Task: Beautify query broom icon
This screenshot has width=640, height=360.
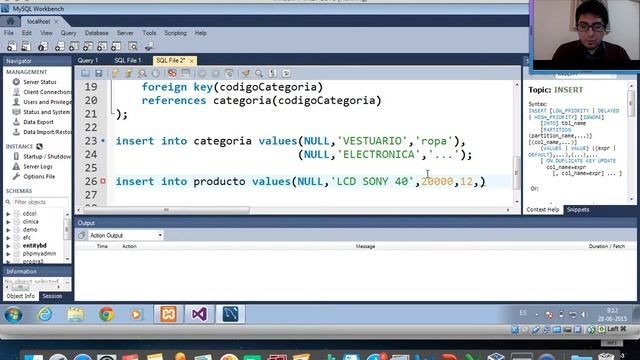Action: coord(246,73)
